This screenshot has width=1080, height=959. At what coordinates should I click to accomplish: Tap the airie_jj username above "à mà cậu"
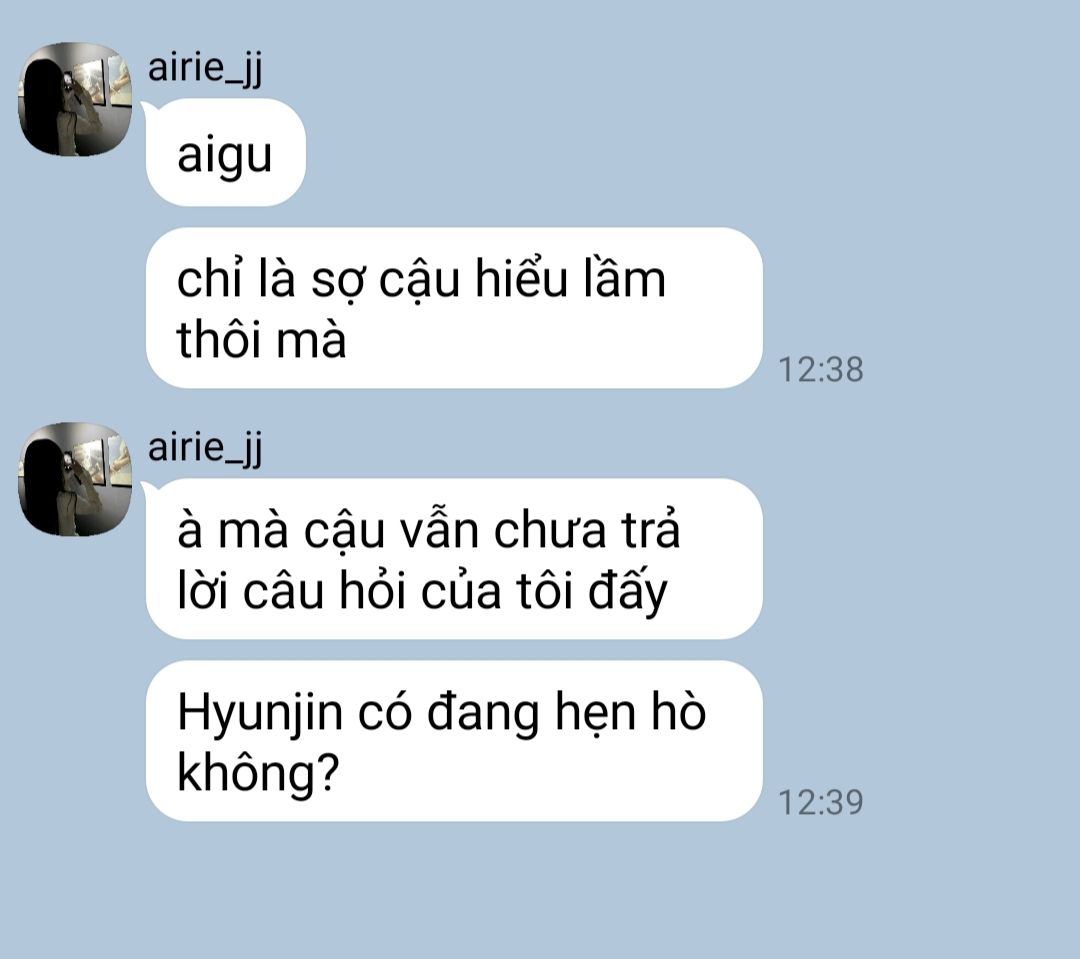pos(205,448)
